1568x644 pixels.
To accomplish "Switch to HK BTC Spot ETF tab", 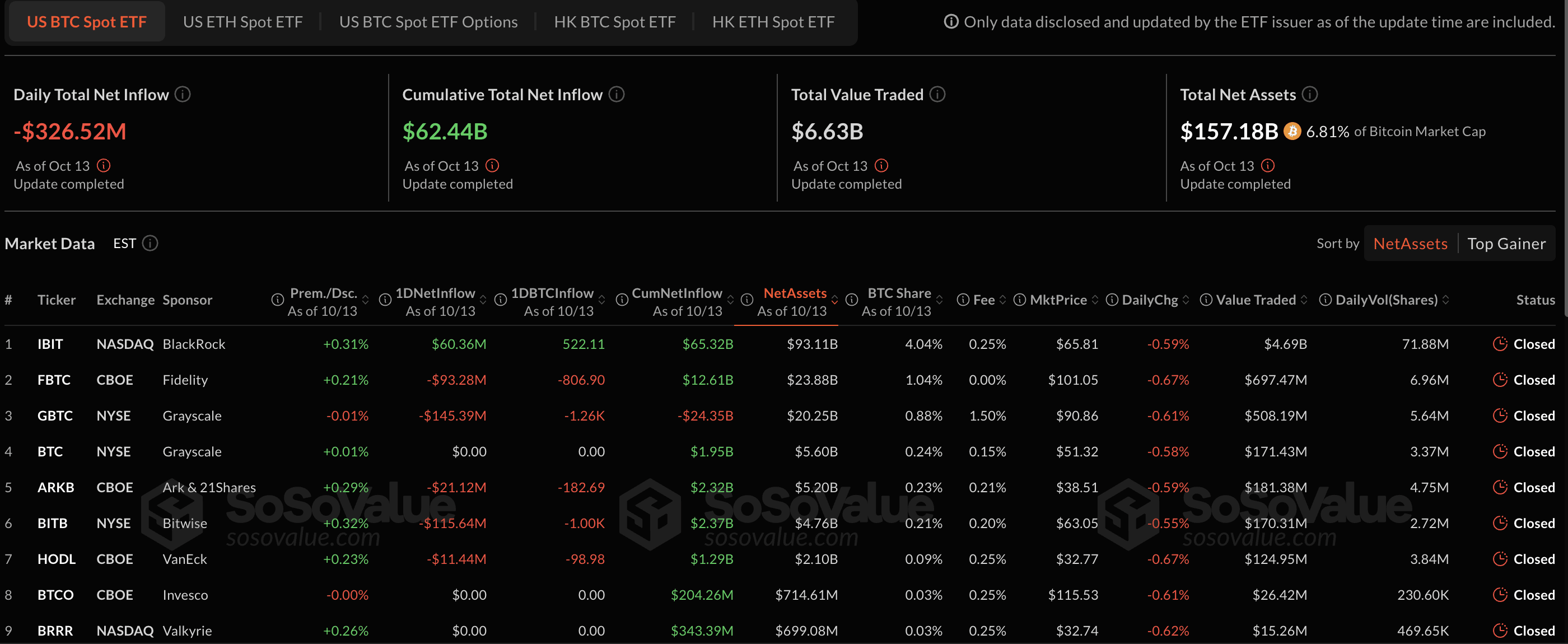I will (614, 22).
